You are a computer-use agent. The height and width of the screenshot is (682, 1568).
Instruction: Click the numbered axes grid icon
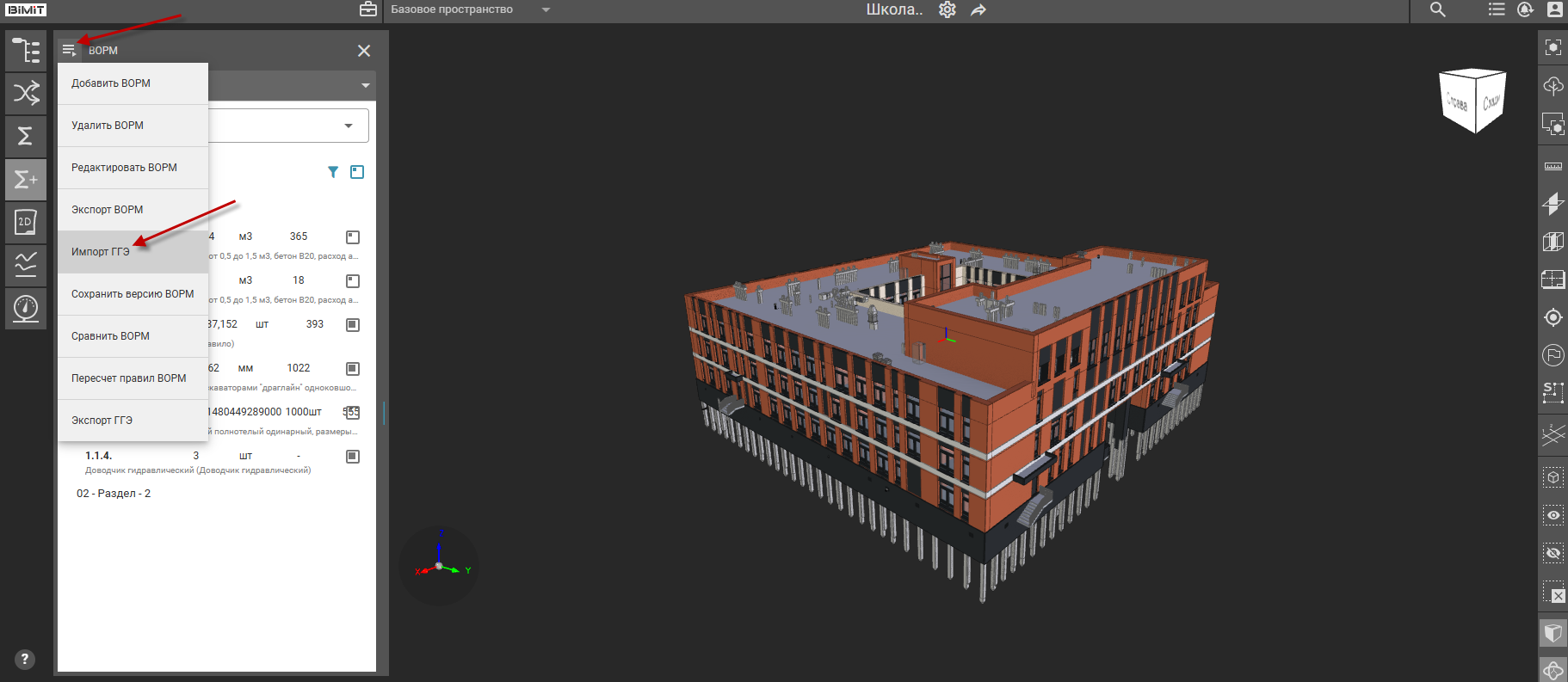1553,435
